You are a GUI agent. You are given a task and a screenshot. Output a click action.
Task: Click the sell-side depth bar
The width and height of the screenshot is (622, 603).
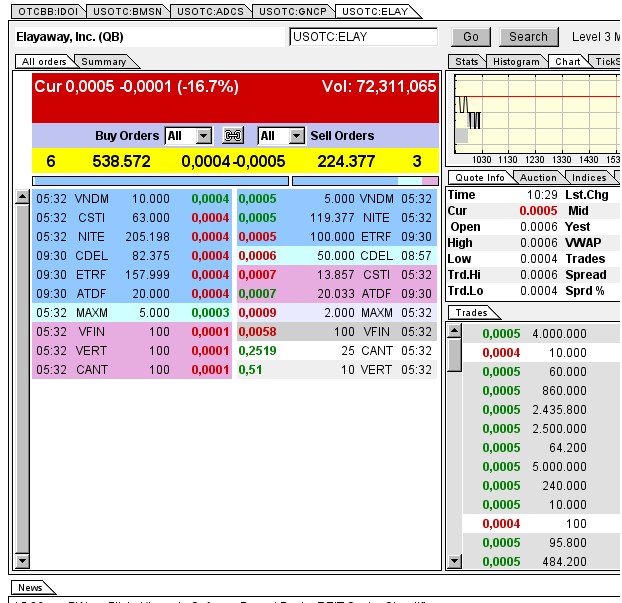(365, 181)
